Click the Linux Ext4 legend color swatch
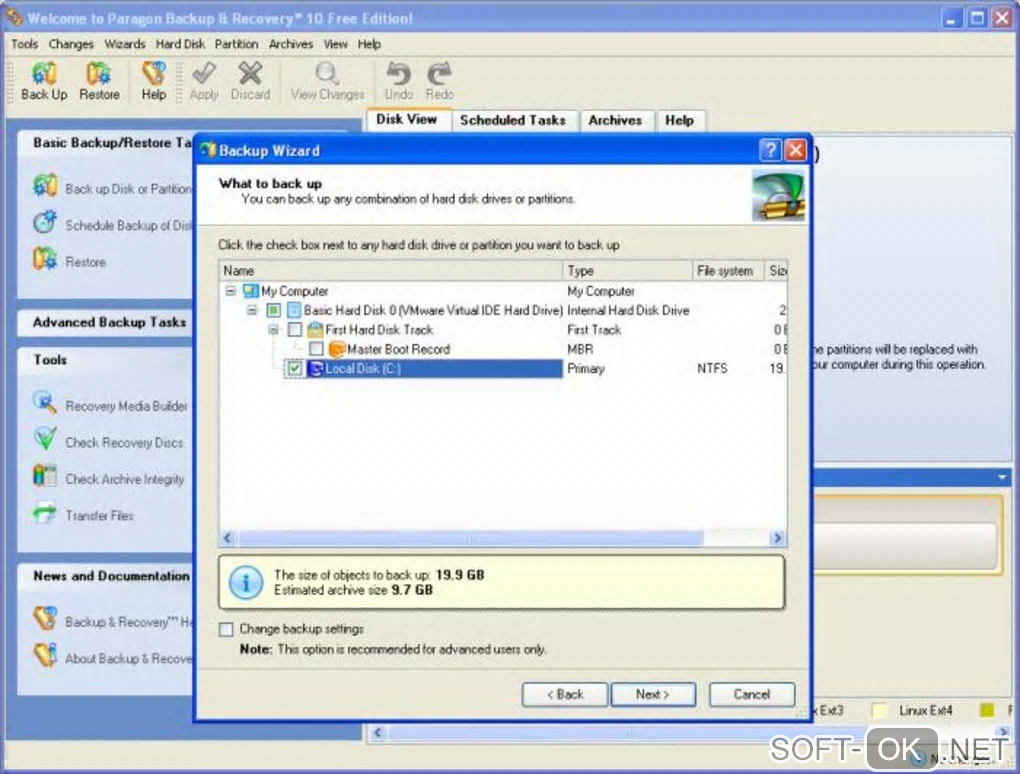The height and width of the screenshot is (774, 1020). click(879, 710)
